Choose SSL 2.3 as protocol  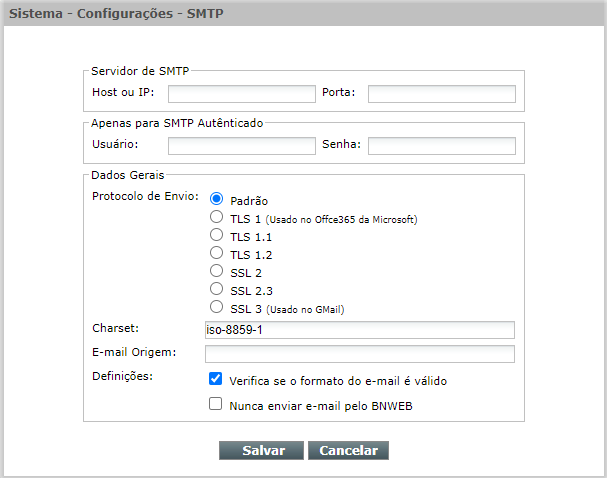(x=216, y=289)
